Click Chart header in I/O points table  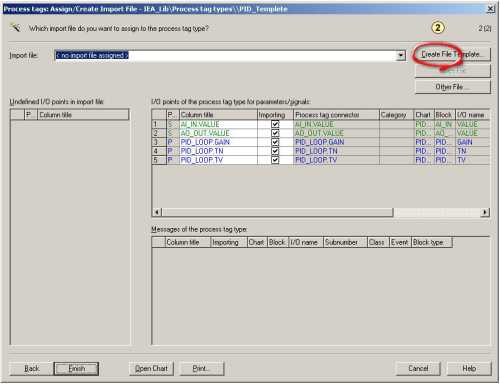coord(424,115)
